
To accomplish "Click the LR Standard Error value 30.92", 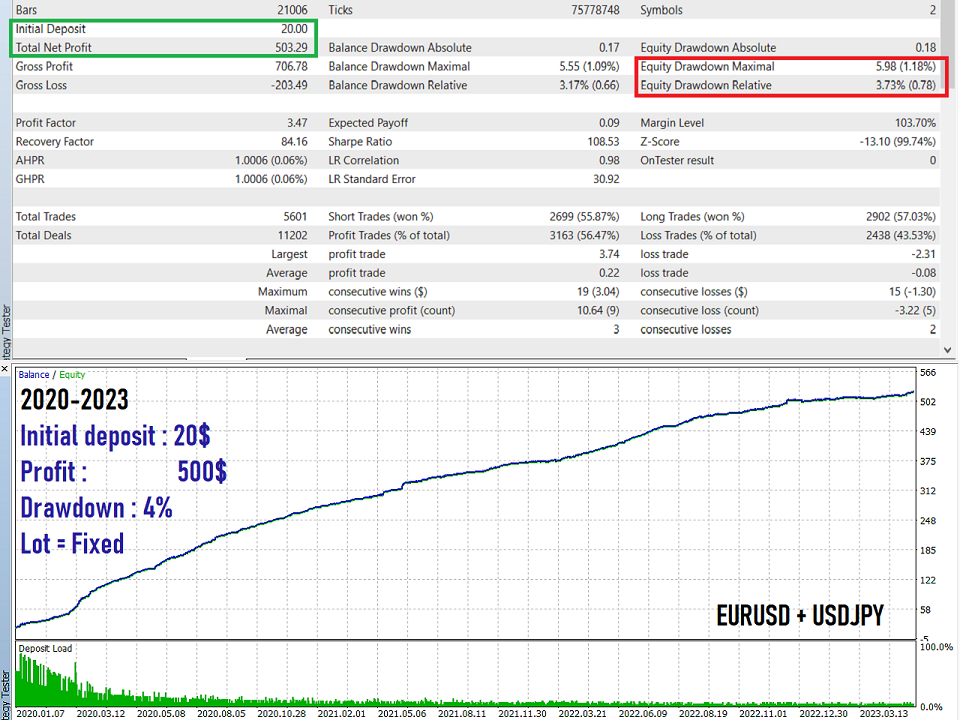I will (x=606, y=179).
